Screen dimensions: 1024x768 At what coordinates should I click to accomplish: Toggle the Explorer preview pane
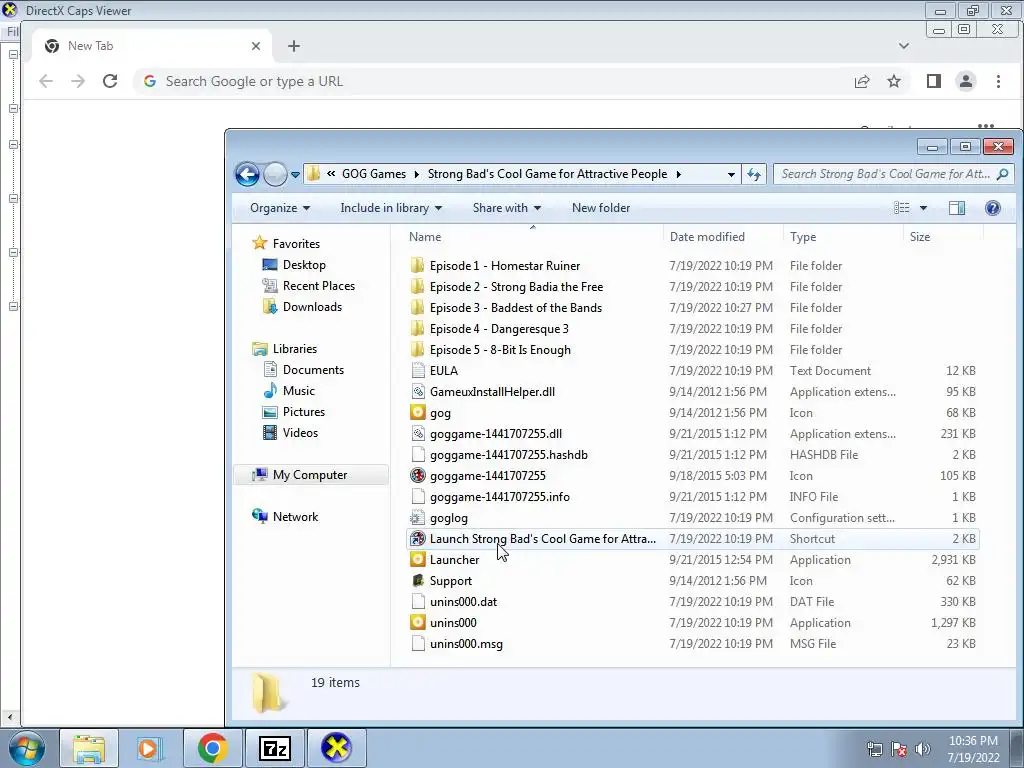[x=957, y=208]
